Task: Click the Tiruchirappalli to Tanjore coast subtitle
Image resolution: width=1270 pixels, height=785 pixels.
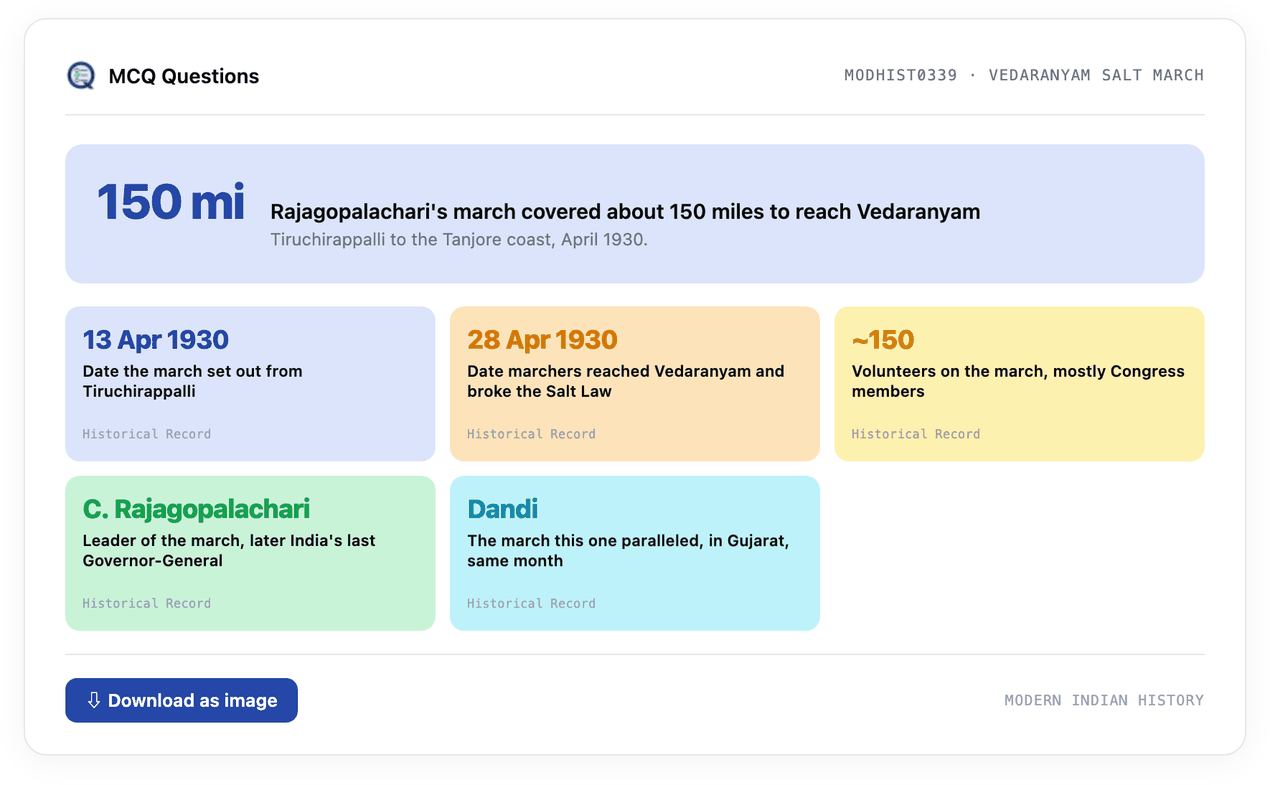Action: pyautogui.click(x=459, y=240)
